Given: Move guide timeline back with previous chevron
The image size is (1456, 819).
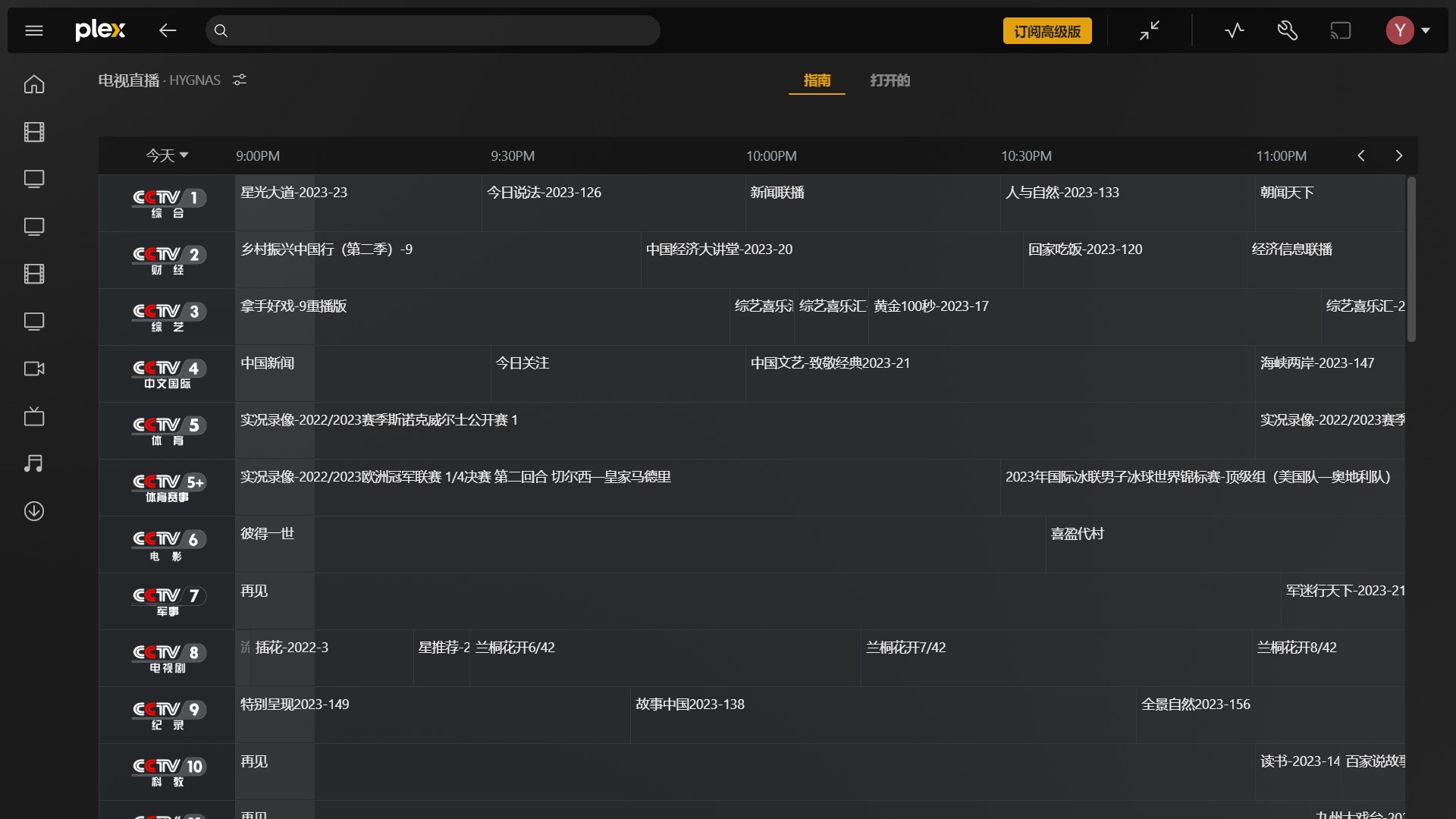Looking at the screenshot, I should pyautogui.click(x=1361, y=155).
